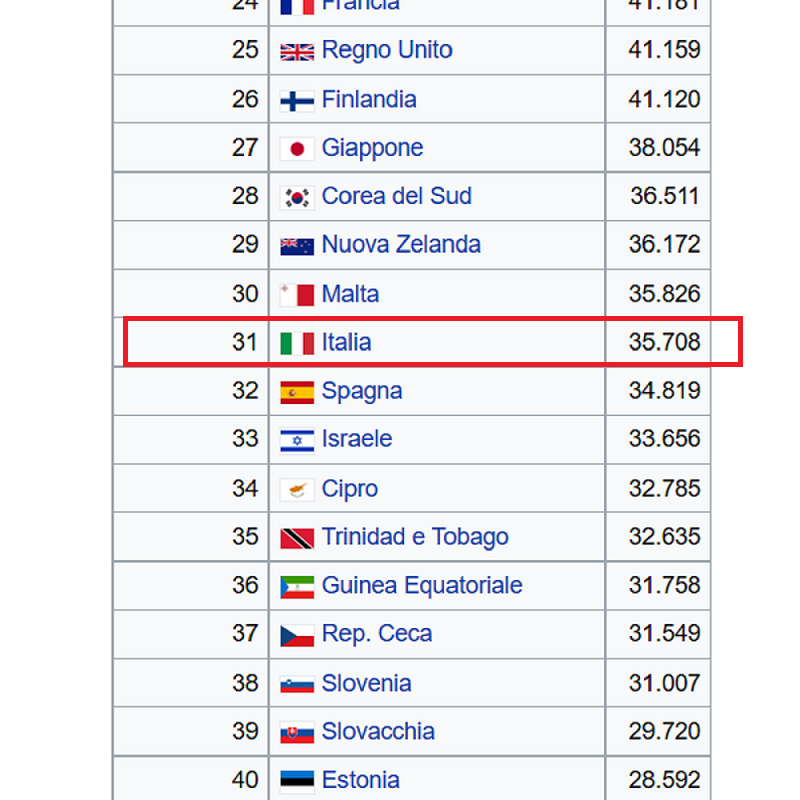
Task: Click the Spain flag icon
Action: click(x=297, y=392)
